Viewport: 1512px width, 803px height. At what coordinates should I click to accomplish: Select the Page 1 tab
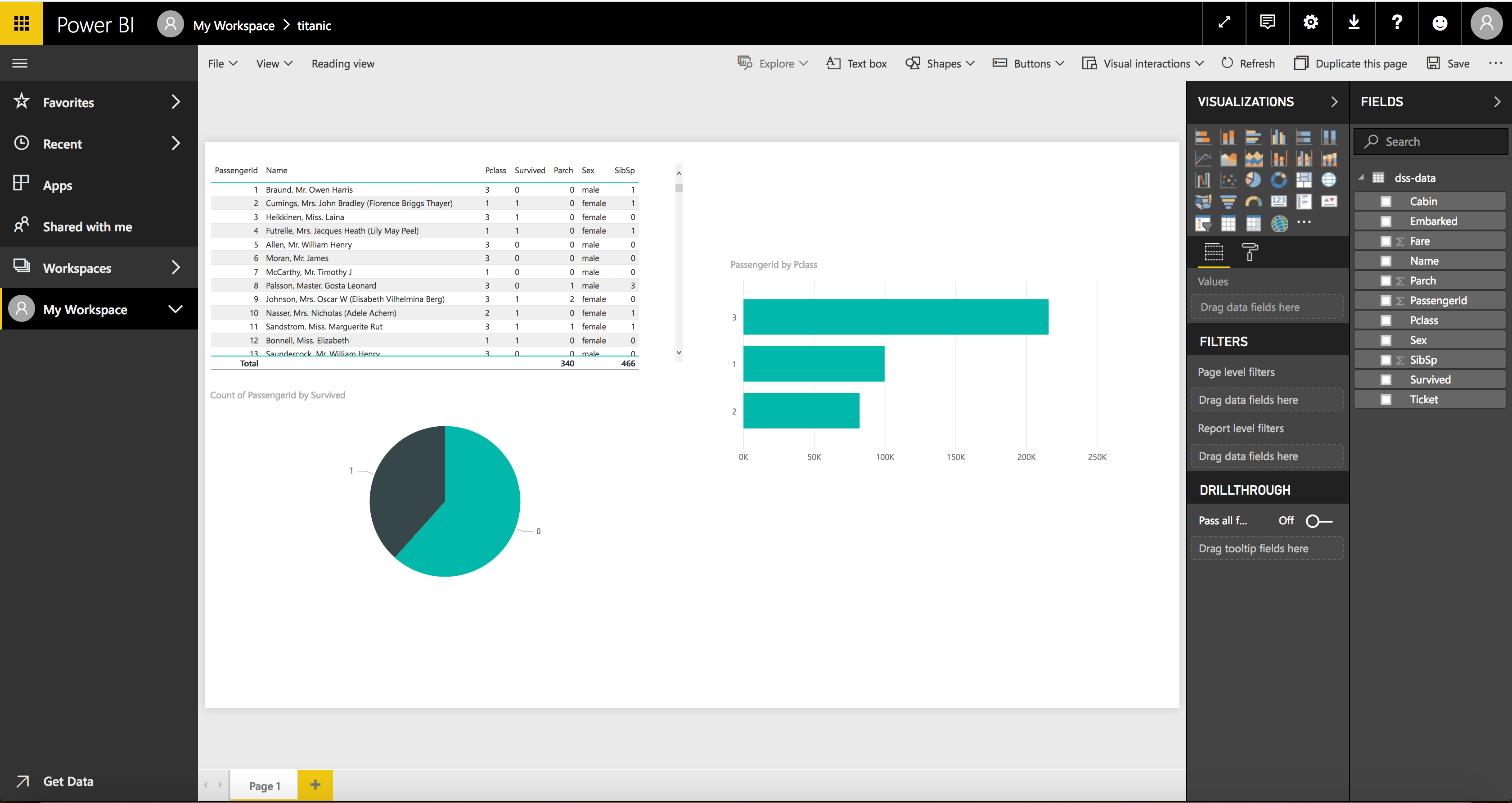264,786
